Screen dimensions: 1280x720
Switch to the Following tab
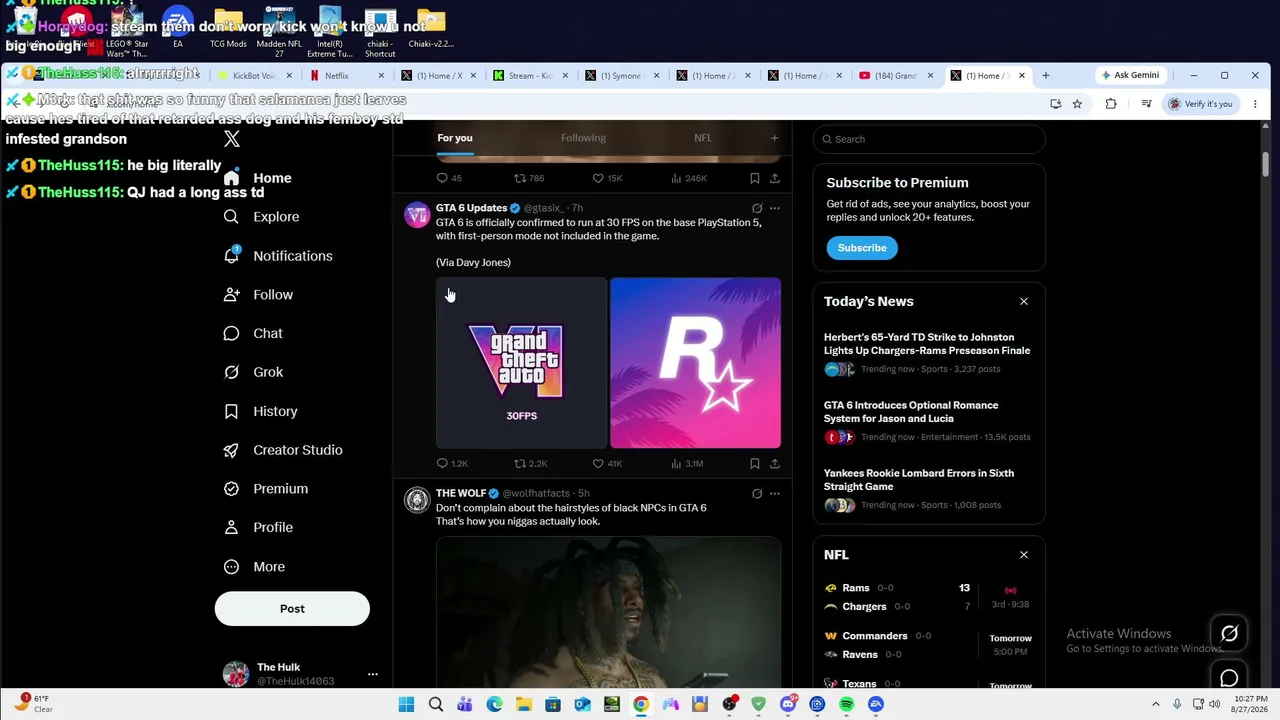583,138
